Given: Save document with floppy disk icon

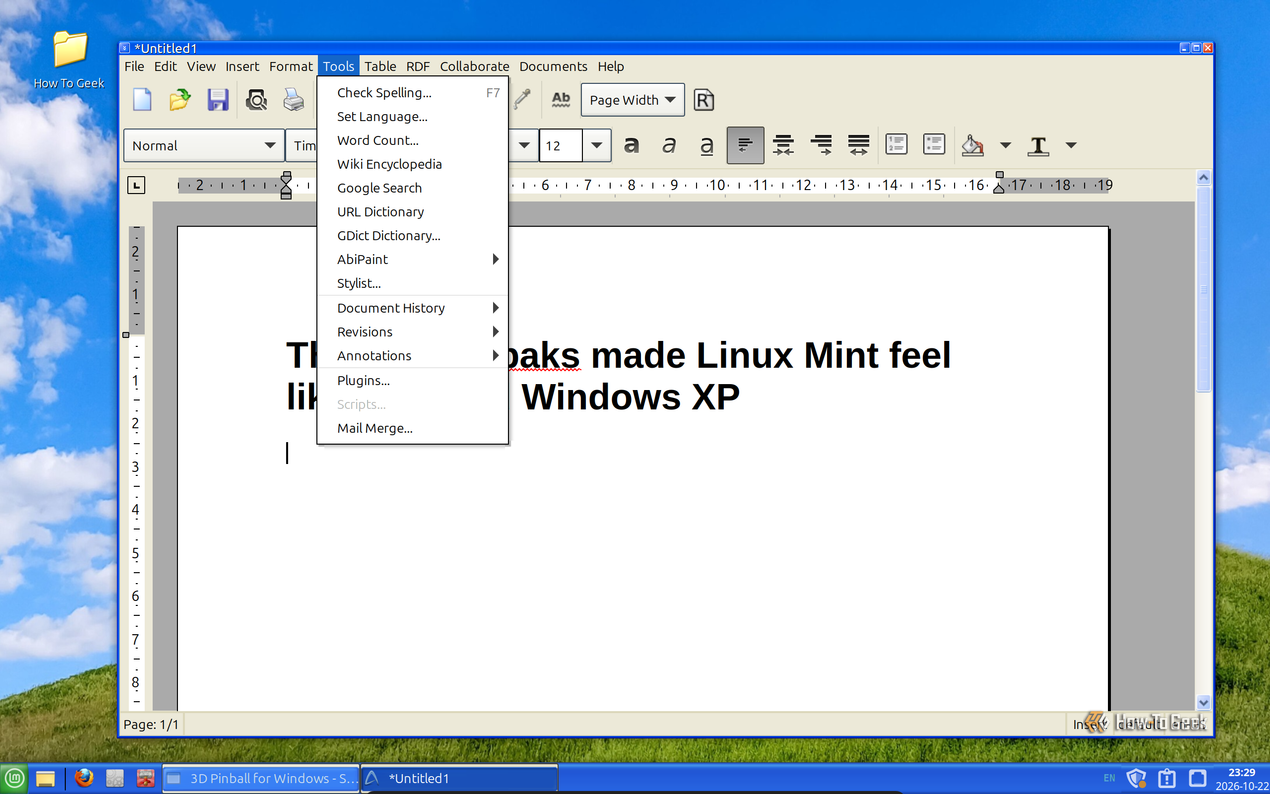Looking at the screenshot, I should click(218, 99).
